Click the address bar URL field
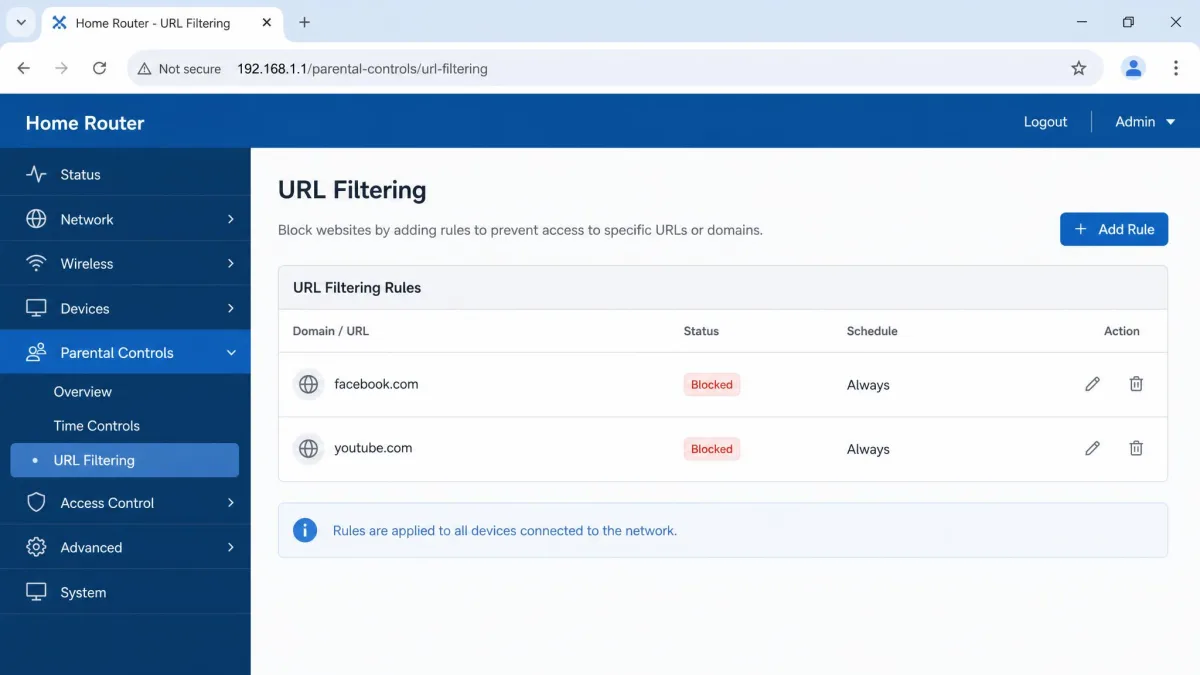The height and width of the screenshot is (675, 1200). pyautogui.click(x=615, y=68)
